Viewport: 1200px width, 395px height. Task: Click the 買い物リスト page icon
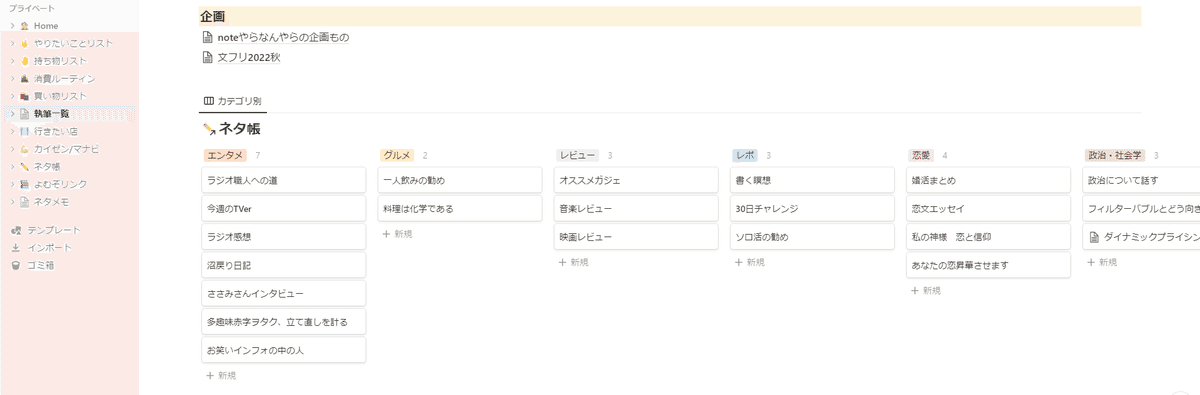(x=25, y=96)
